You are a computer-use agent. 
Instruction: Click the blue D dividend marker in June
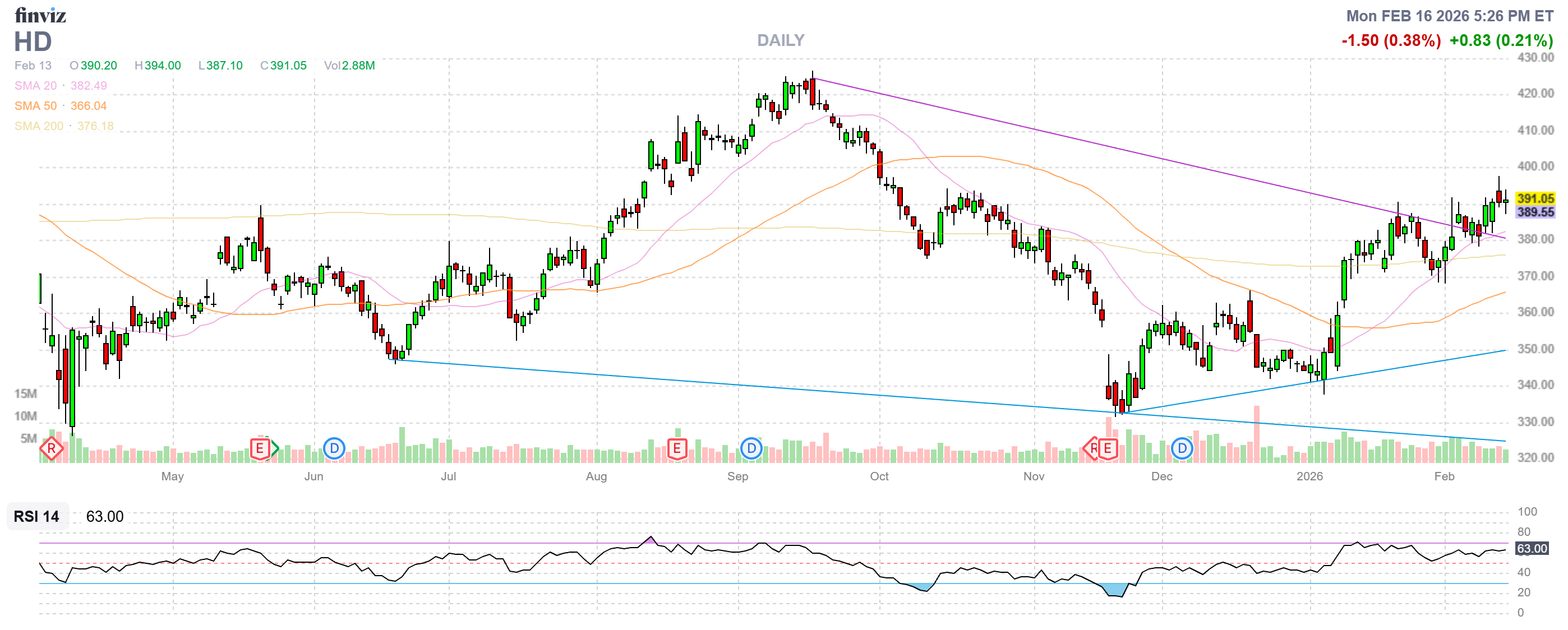(x=334, y=449)
